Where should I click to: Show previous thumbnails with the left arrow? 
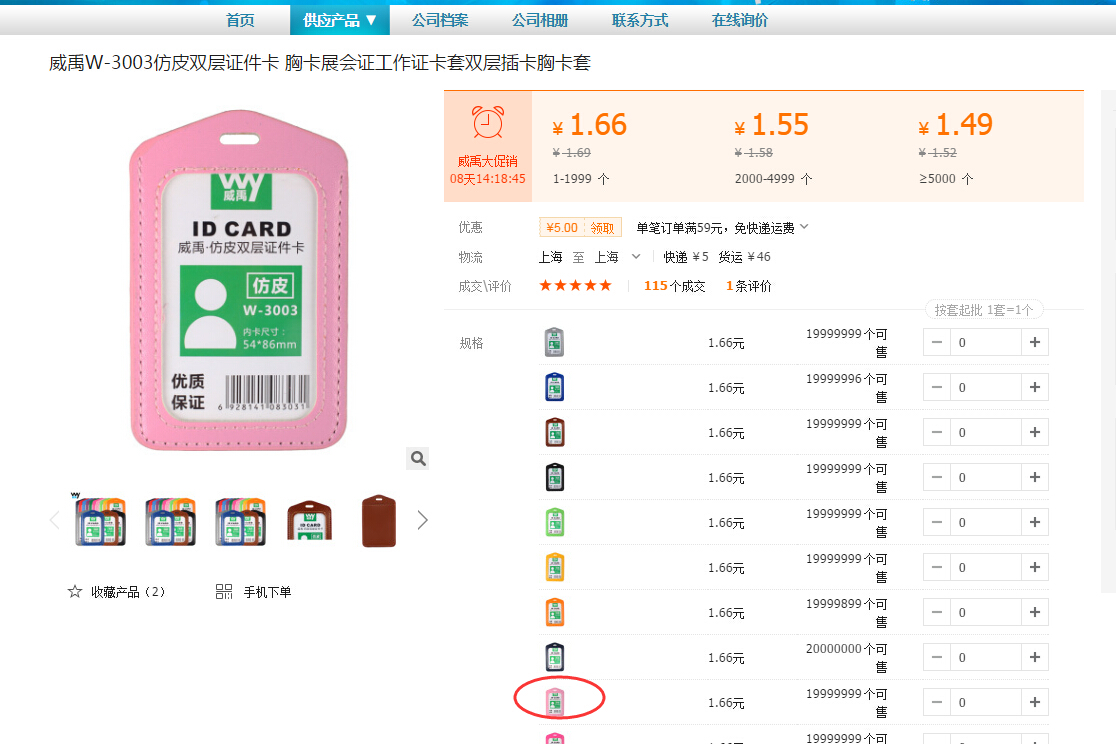55,520
